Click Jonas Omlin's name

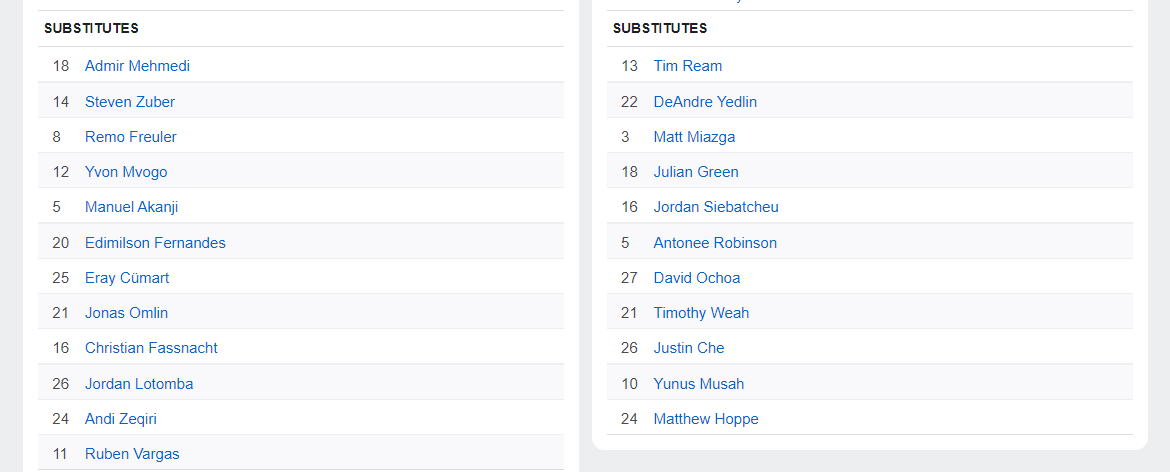click(126, 313)
